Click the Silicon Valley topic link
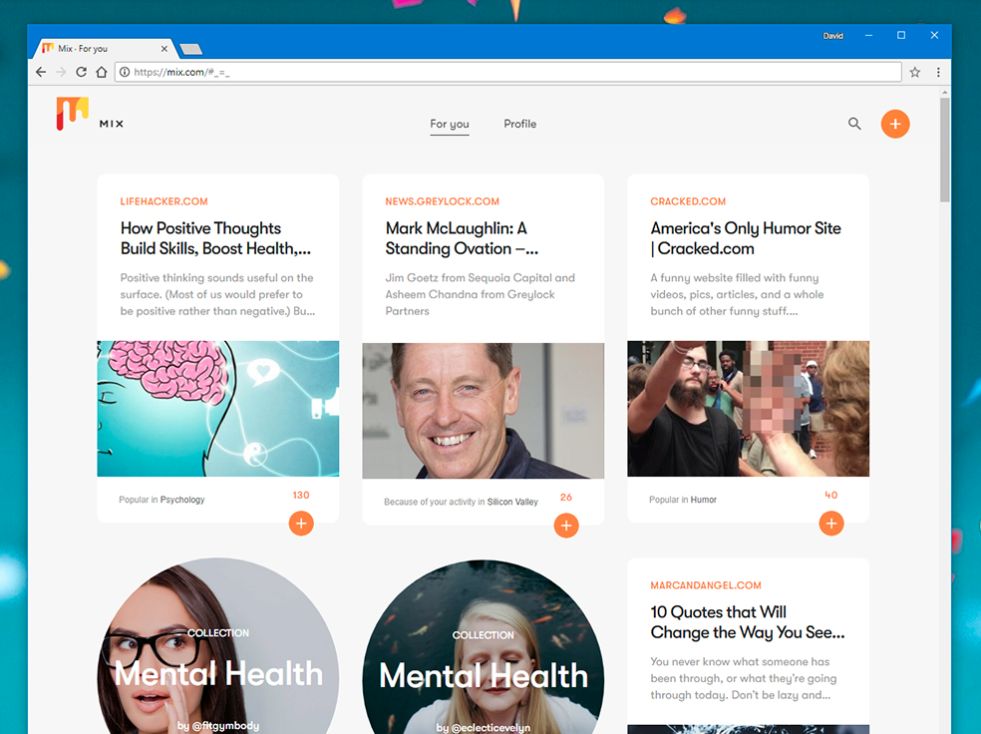Screen dimensions: 981x734 click(512, 502)
